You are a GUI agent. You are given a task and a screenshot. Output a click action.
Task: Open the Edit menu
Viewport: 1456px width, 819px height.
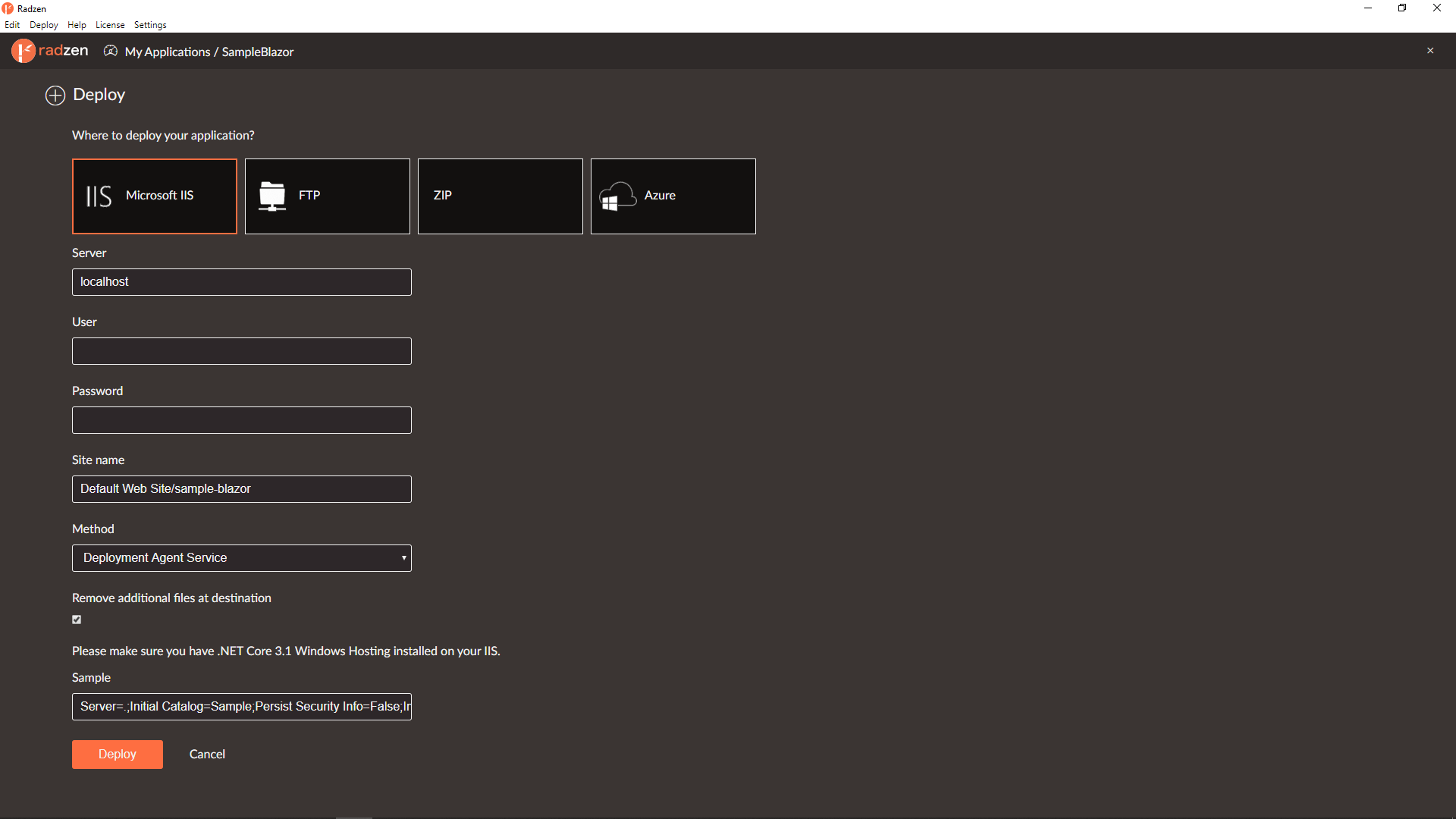pos(12,25)
